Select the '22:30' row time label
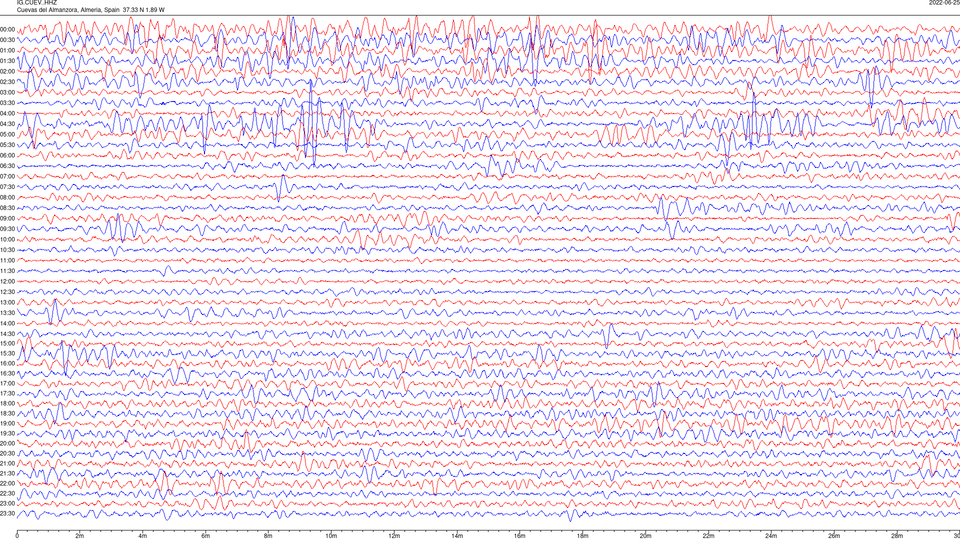The width and height of the screenshot is (960, 540). point(7,493)
